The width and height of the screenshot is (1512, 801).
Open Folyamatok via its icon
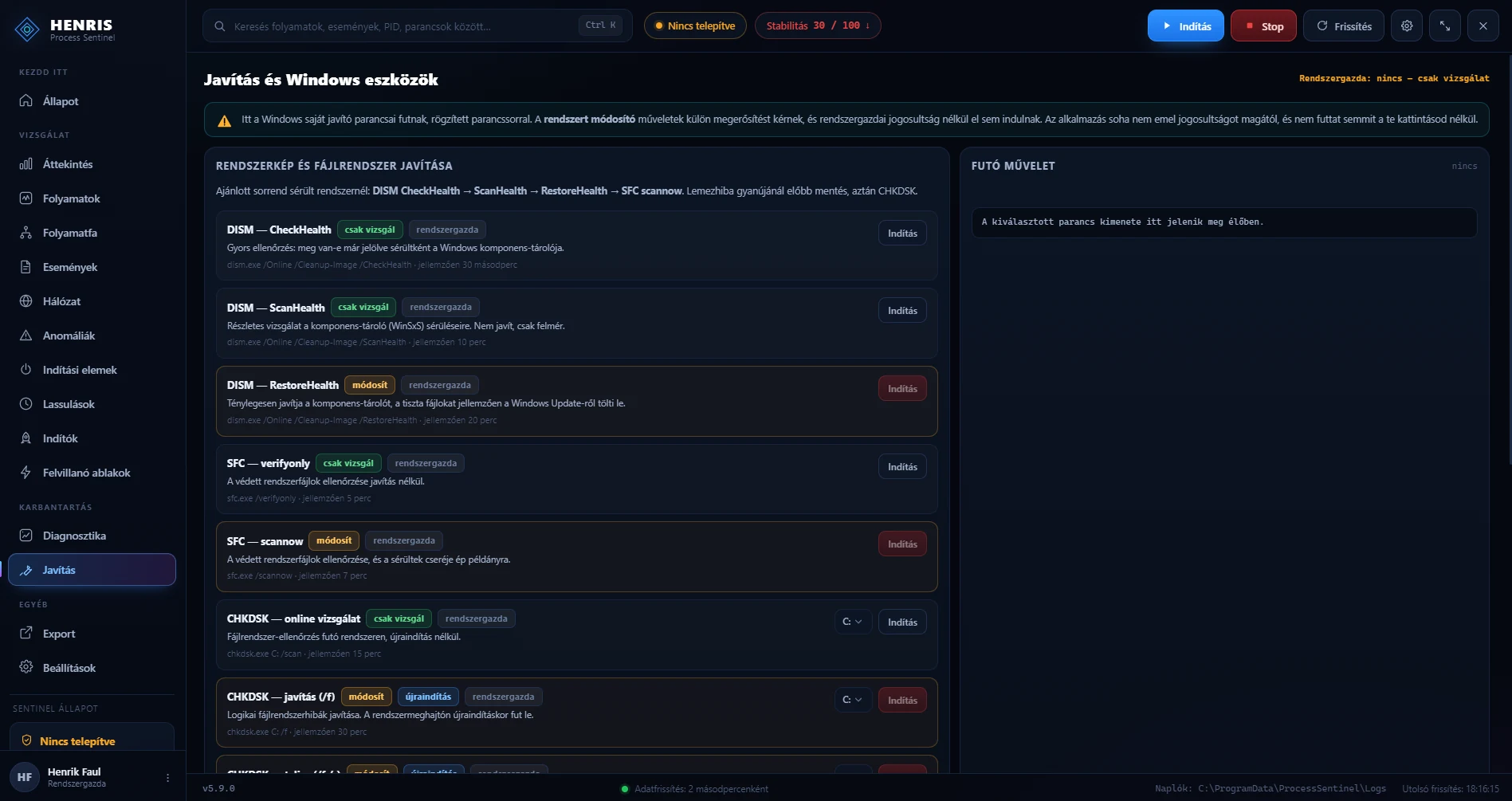click(26, 198)
